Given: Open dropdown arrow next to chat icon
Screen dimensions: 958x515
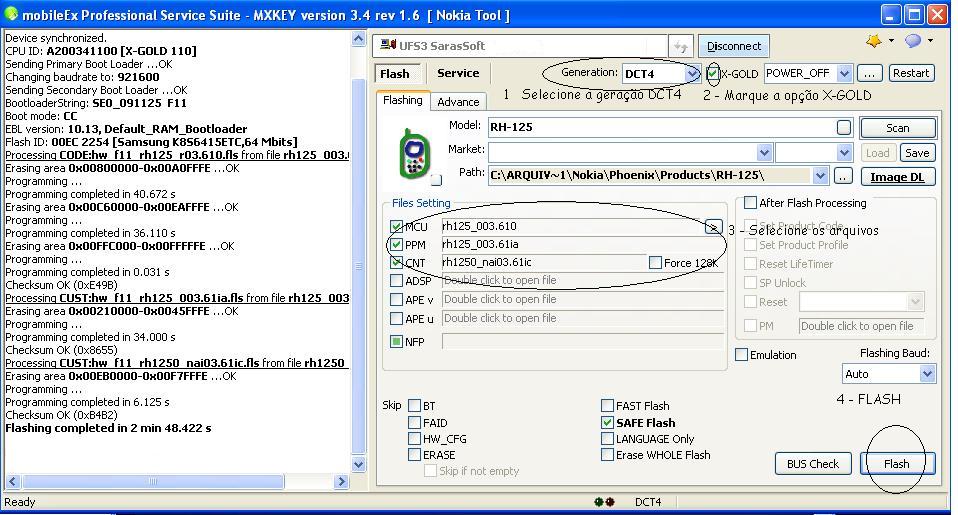Looking at the screenshot, I should (x=931, y=41).
